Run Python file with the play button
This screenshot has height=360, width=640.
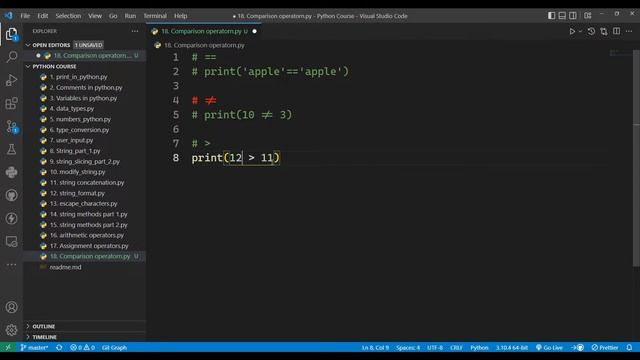[x=572, y=31]
